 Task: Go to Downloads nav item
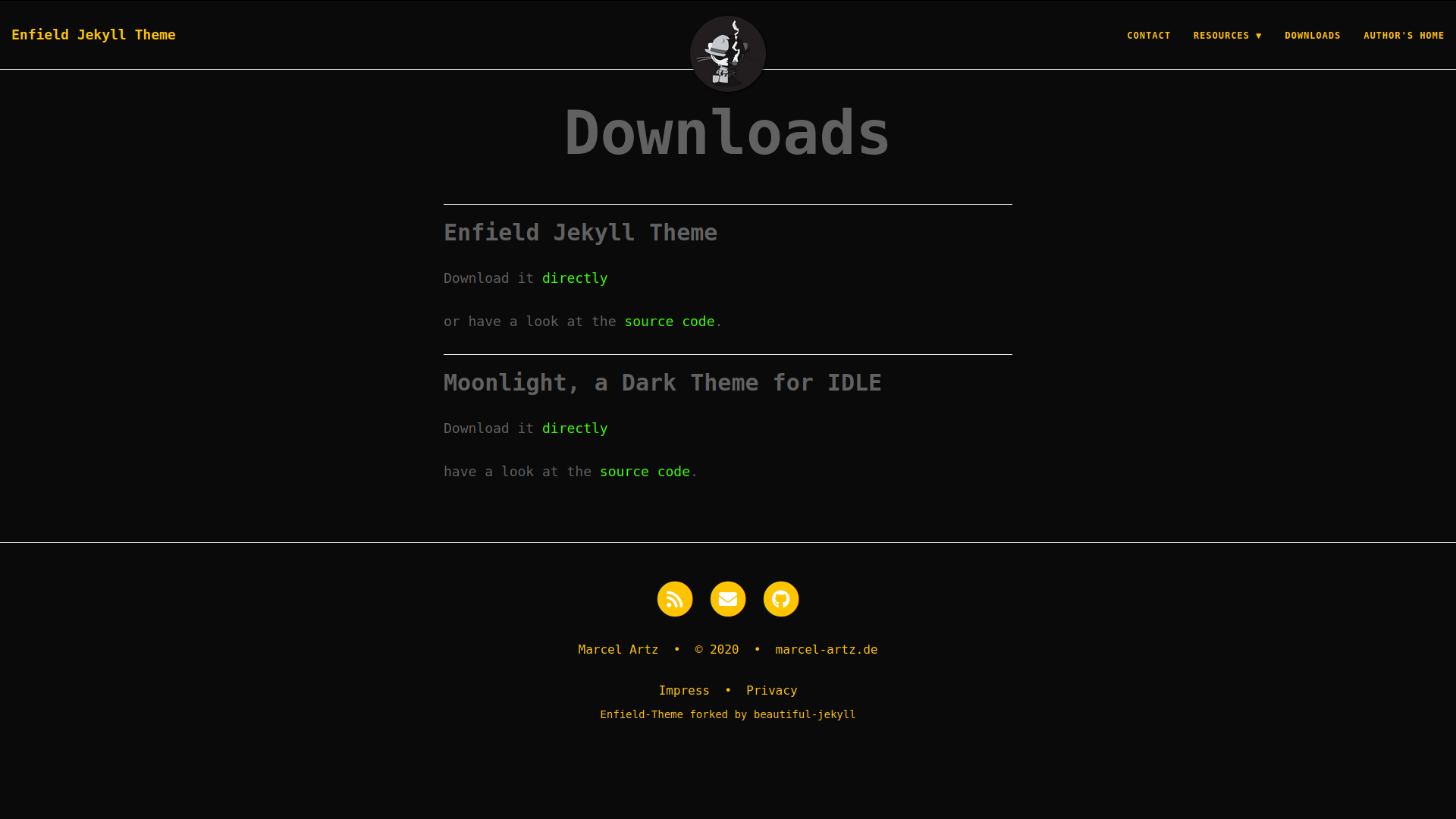coord(1312,36)
